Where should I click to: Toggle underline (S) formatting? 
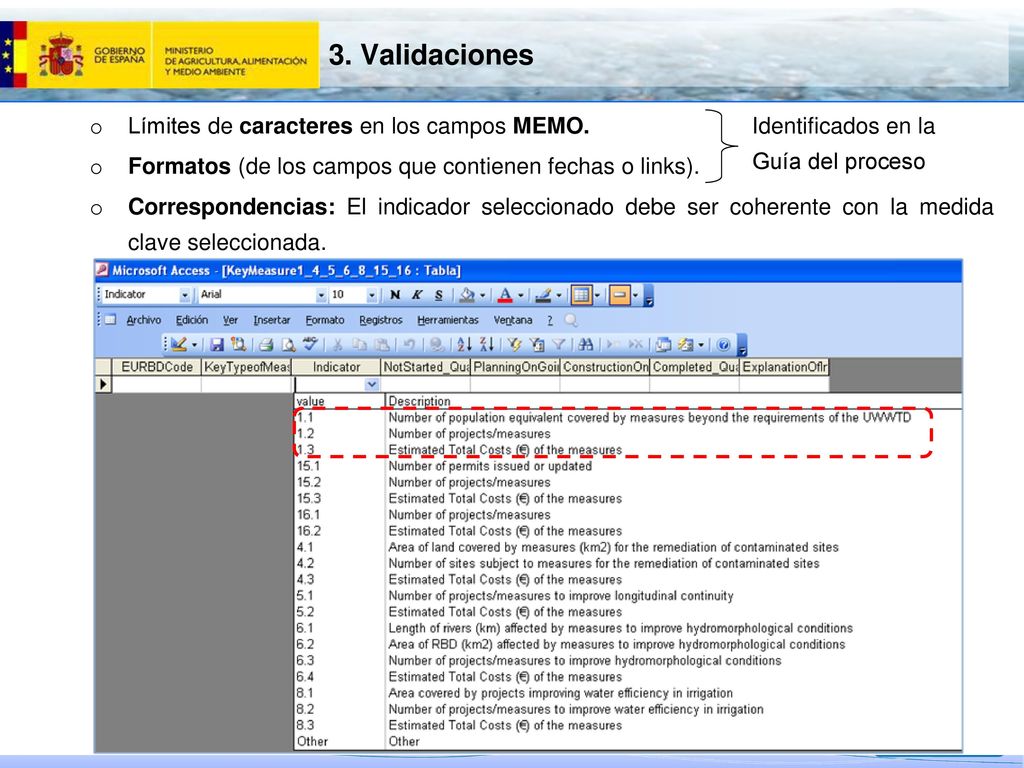point(439,295)
